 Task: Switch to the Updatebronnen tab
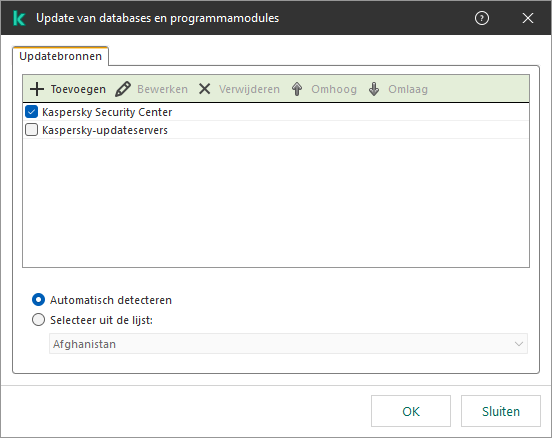[60, 56]
